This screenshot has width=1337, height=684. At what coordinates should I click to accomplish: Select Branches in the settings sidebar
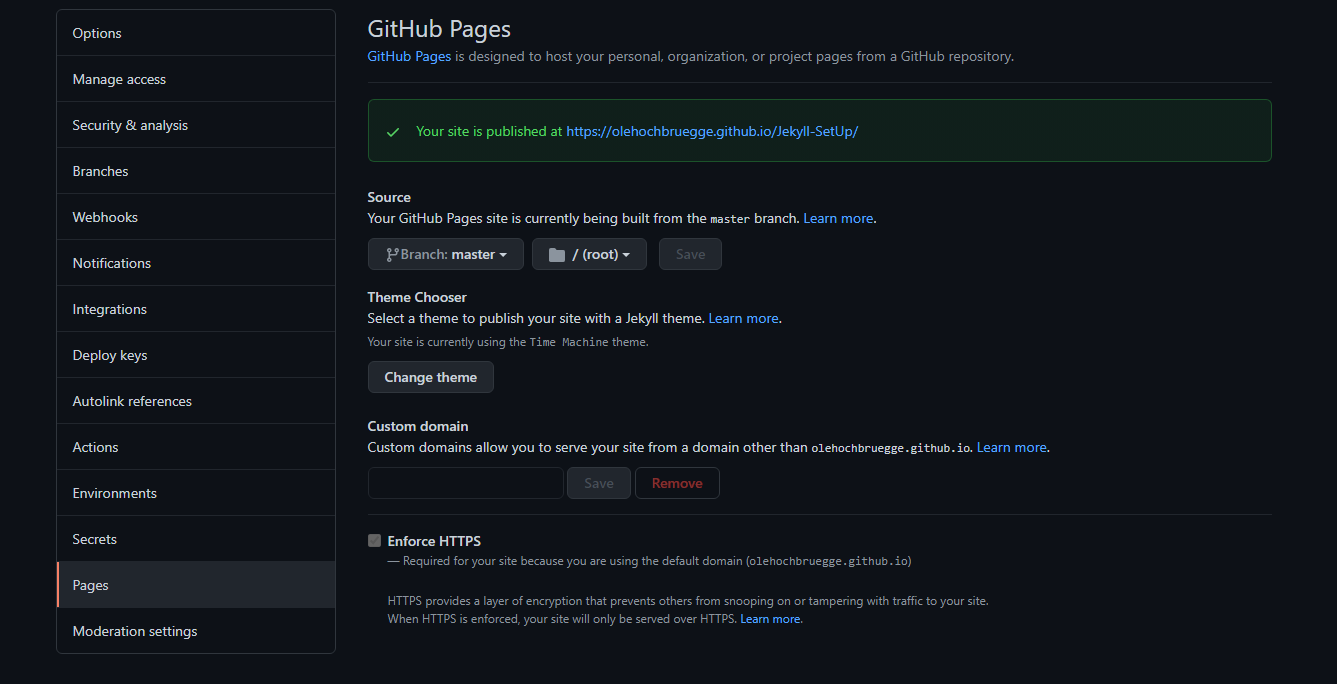click(196, 171)
